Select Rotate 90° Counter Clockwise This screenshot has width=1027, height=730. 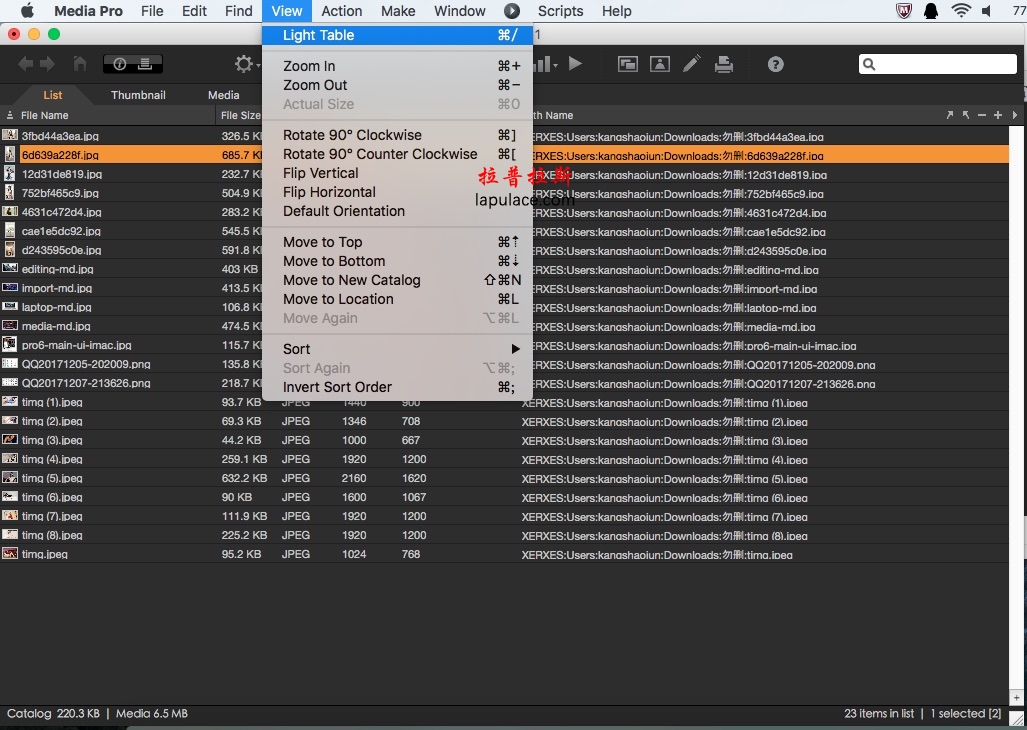397,154
